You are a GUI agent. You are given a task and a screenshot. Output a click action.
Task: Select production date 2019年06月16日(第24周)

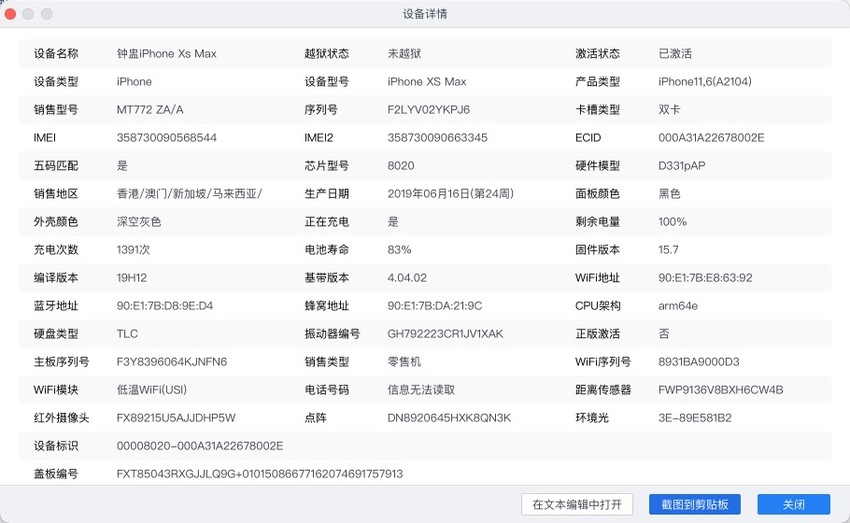pyautogui.click(x=450, y=193)
